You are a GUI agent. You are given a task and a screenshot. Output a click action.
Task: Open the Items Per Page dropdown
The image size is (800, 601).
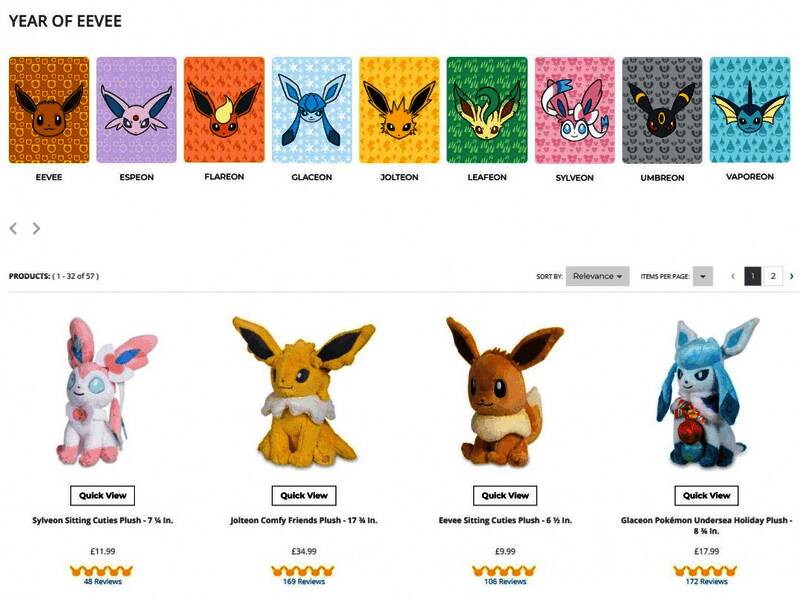[x=703, y=276]
